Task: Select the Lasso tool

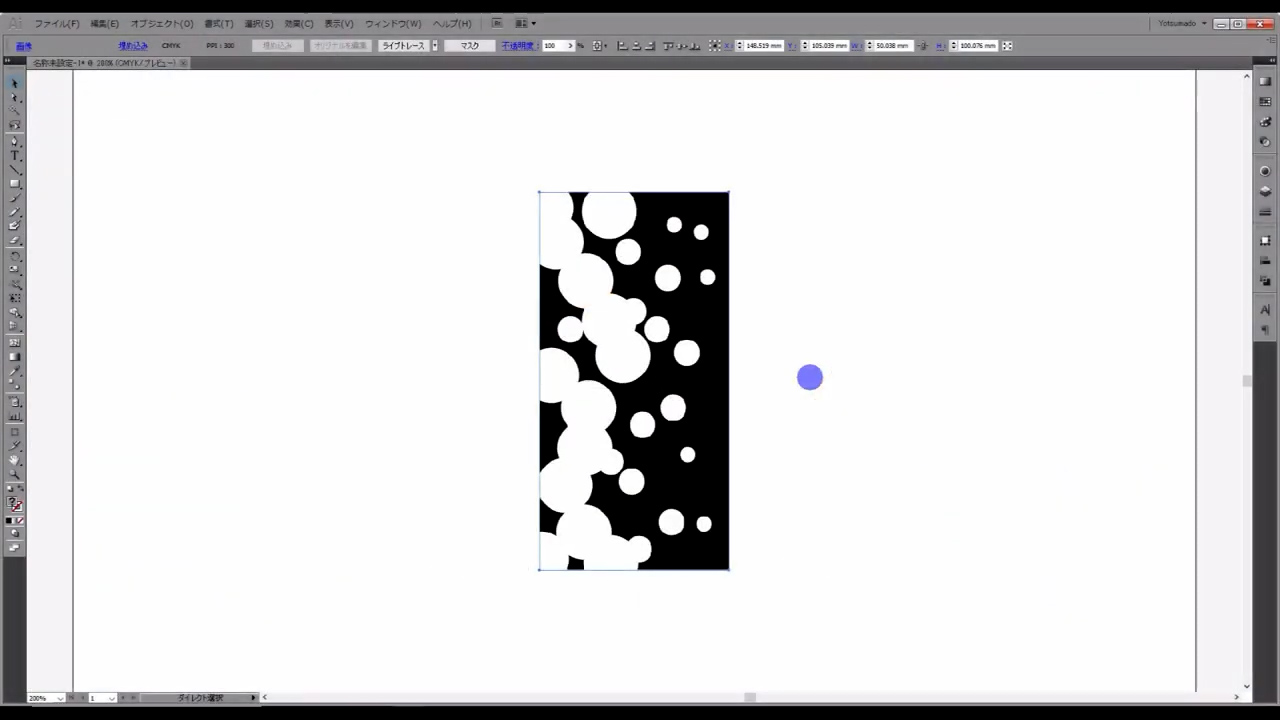Action: (x=14, y=126)
